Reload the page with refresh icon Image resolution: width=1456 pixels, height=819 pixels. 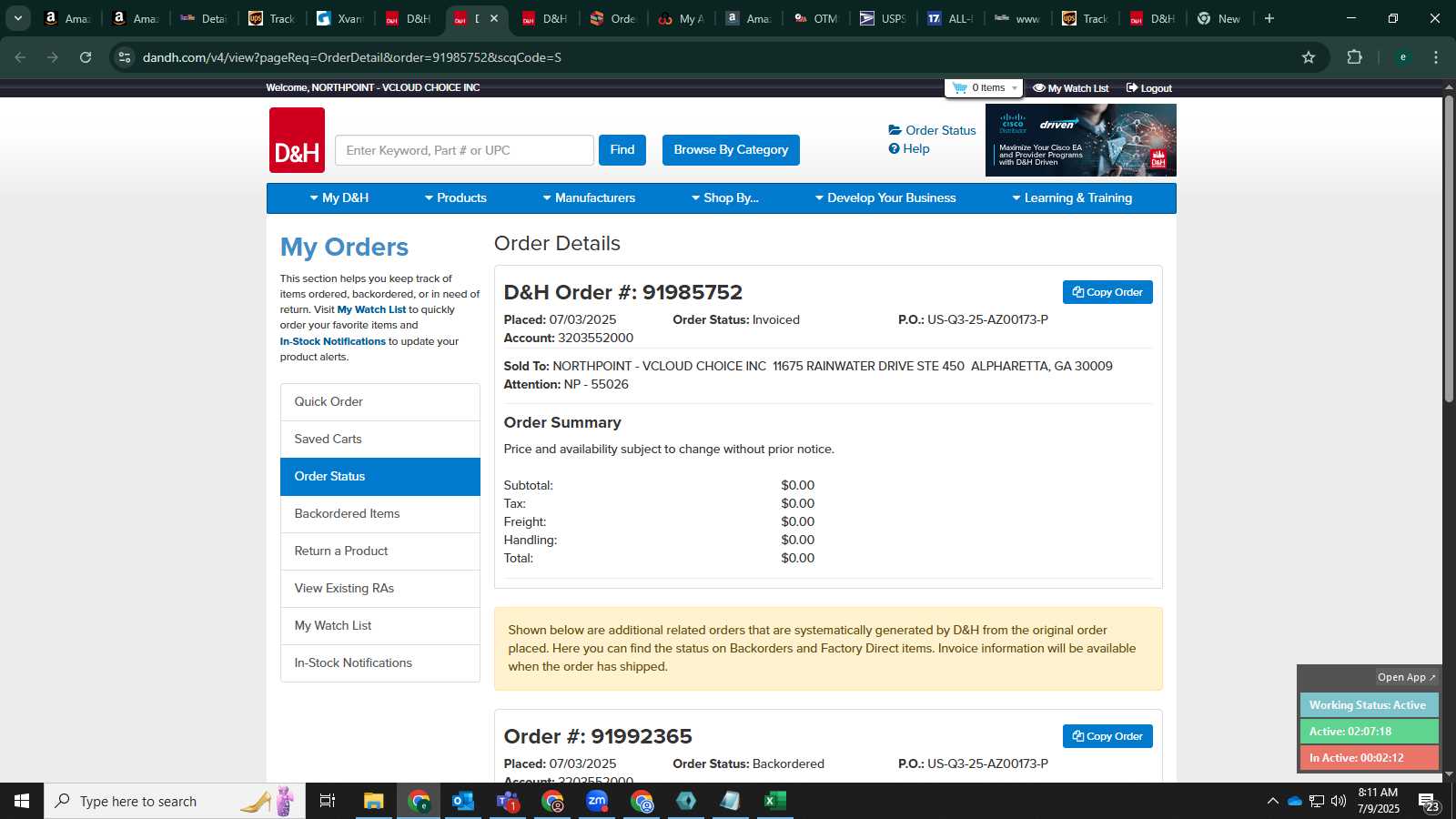[x=86, y=57]
